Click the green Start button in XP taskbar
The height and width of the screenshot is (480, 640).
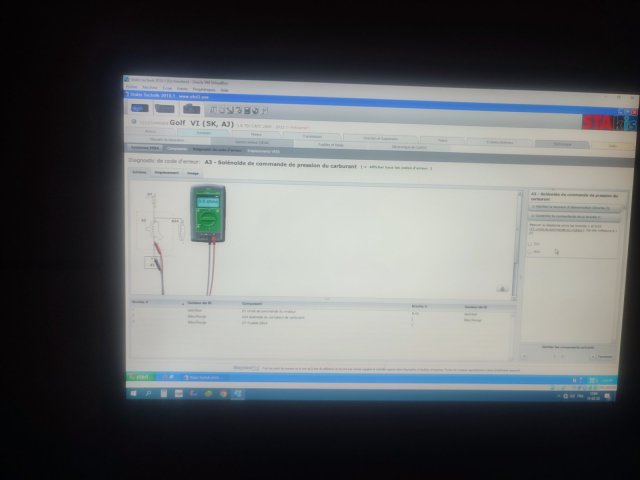click(x=140, y=377)
